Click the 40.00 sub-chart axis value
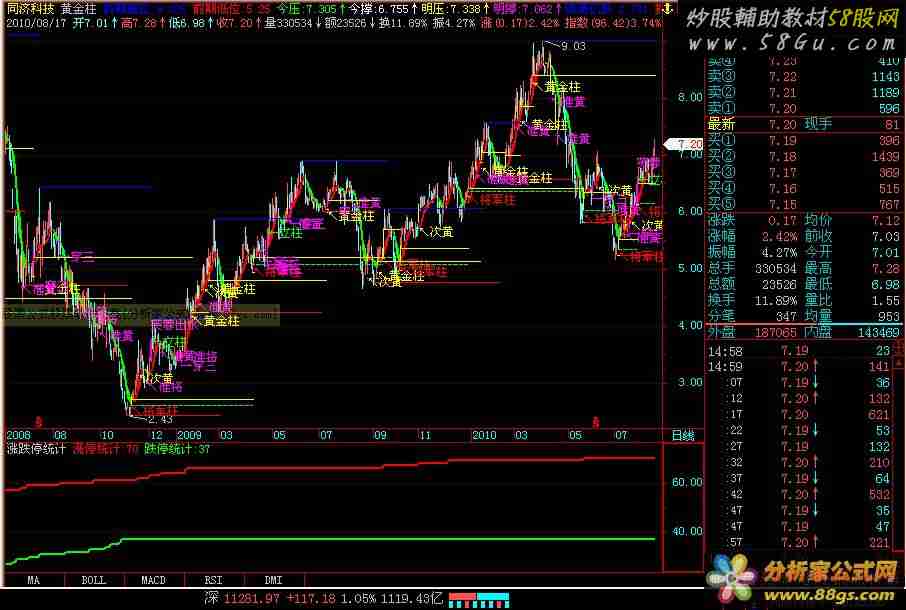The image size is (906, 610). (687, 531)
